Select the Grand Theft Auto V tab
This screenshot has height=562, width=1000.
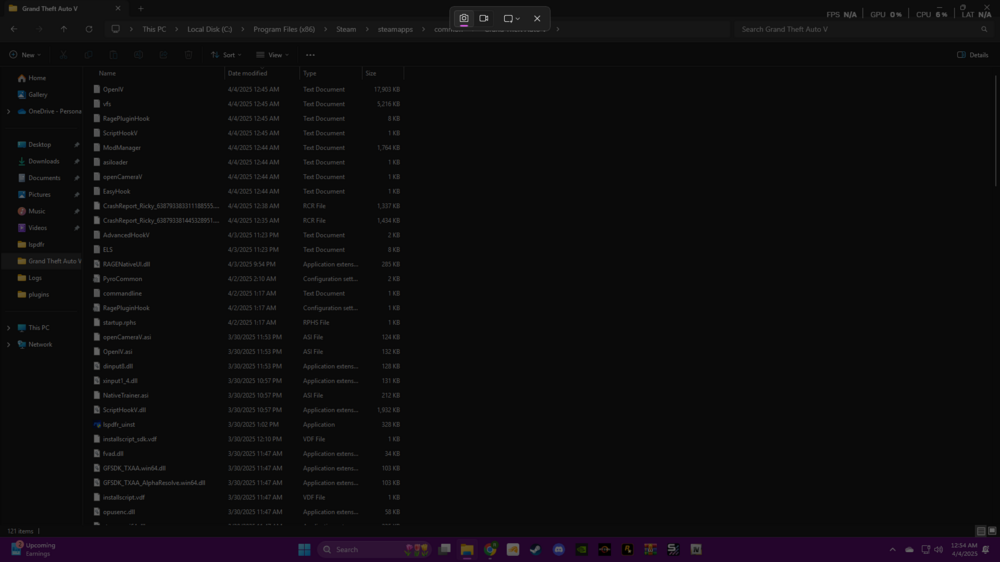tap(64, 9)
